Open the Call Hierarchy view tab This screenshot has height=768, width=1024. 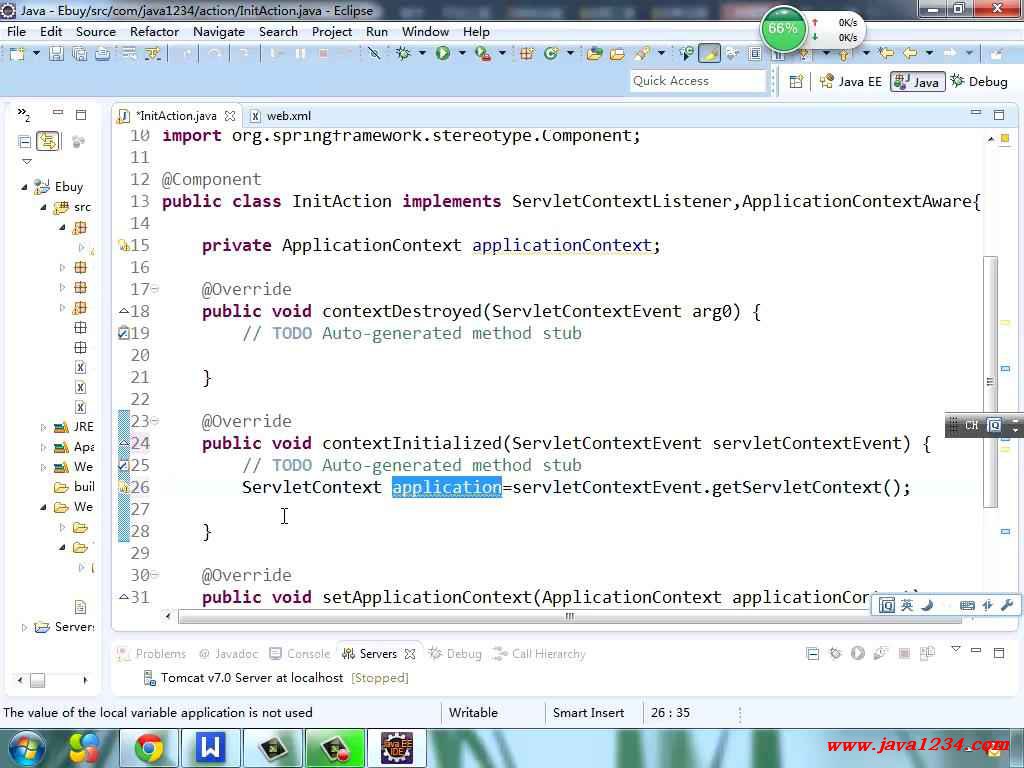coord(539,654)
